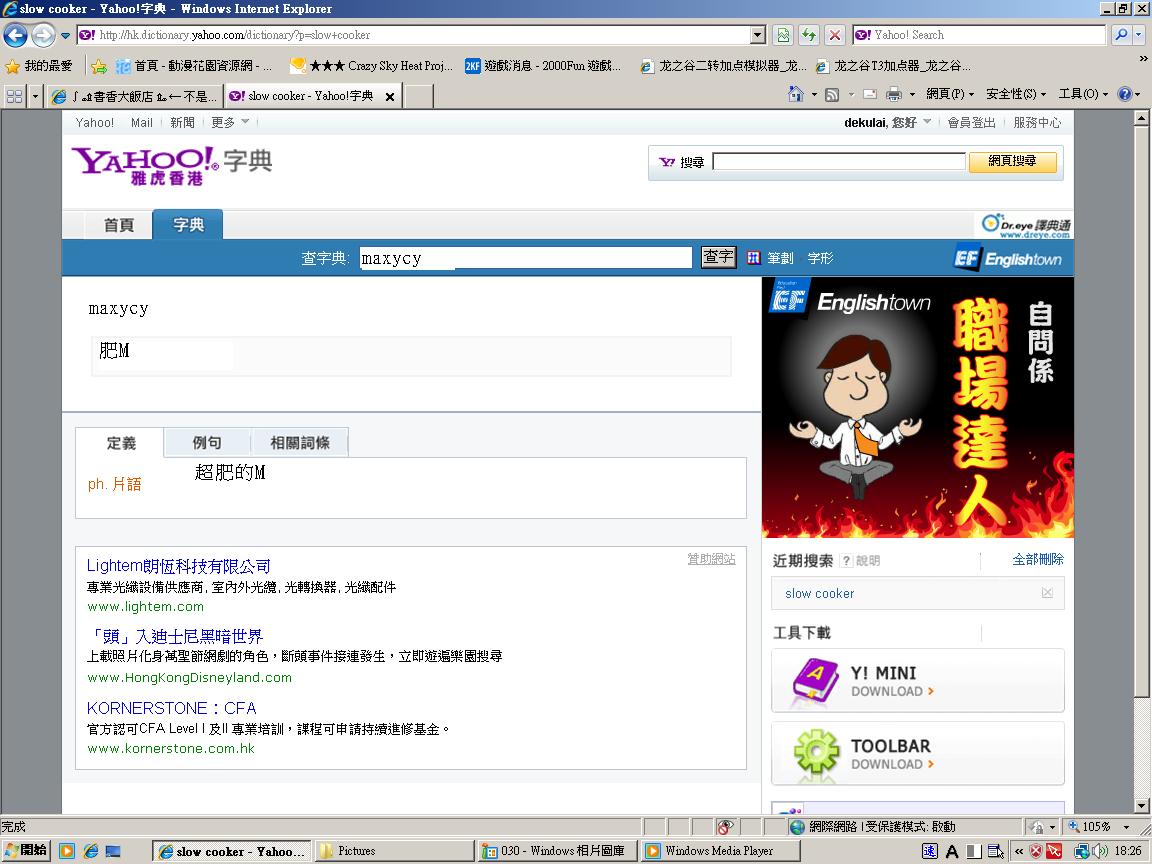
Task: Click the 全部刪除 link
Action: click(1037, 560)
